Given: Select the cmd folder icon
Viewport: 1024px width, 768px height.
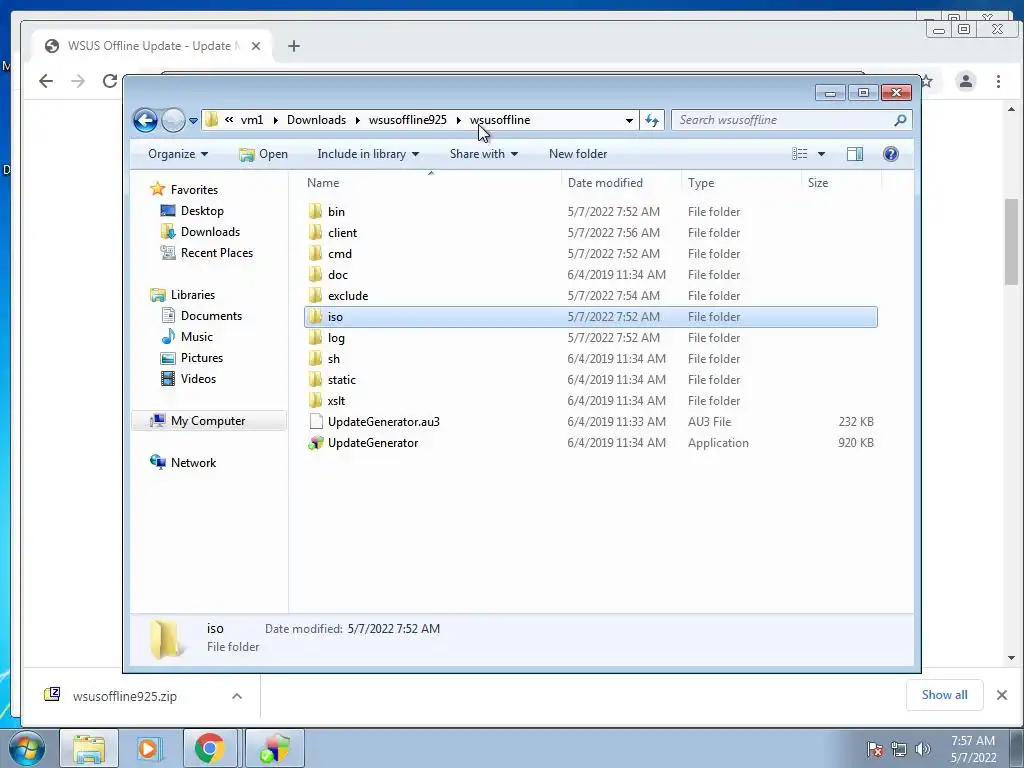Looking at the screenshot, I should pyautogui.click(x=315, y=253).
